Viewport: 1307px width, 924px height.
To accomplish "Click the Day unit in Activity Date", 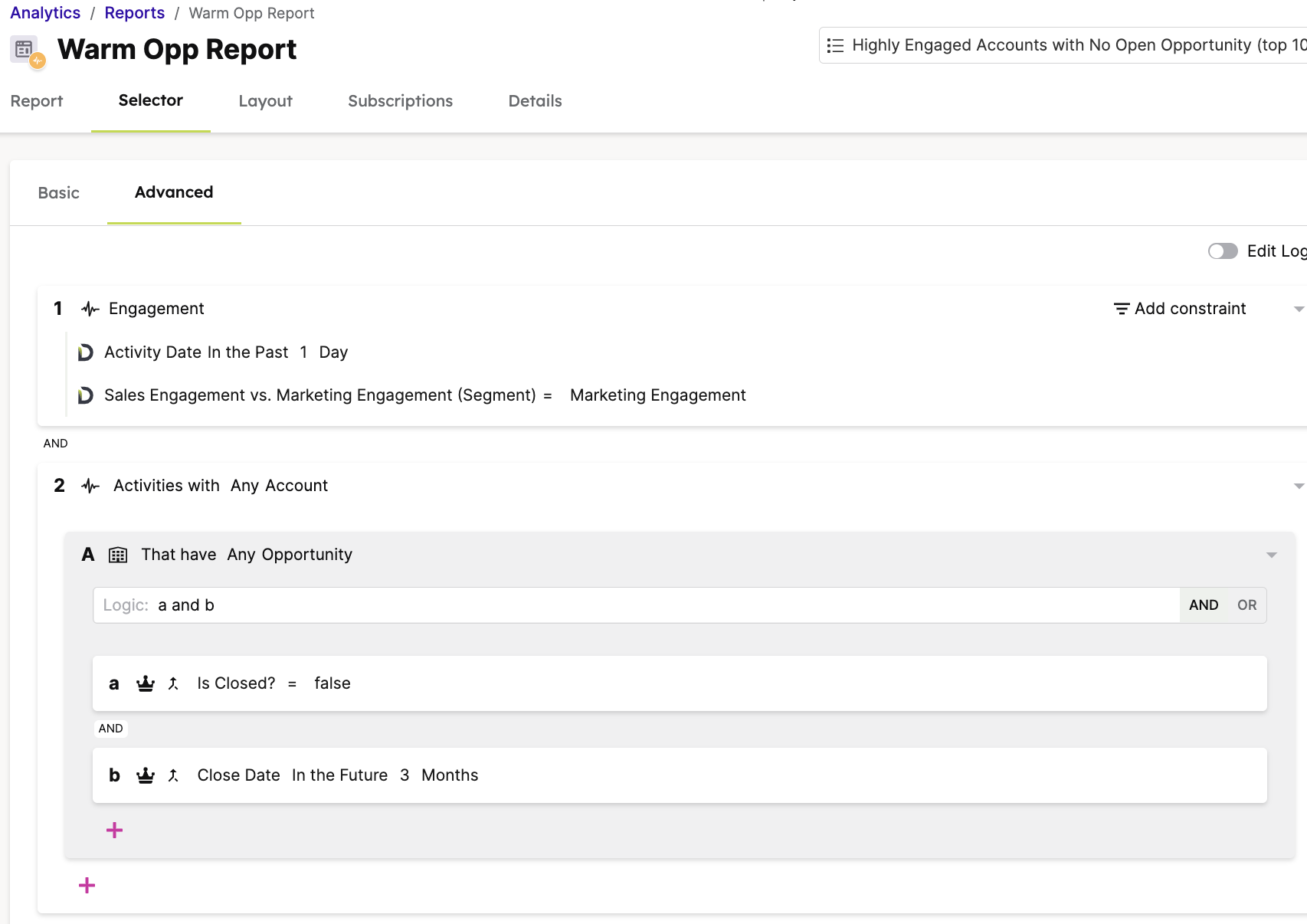I will pyautogui.click(x=333, y=352).
